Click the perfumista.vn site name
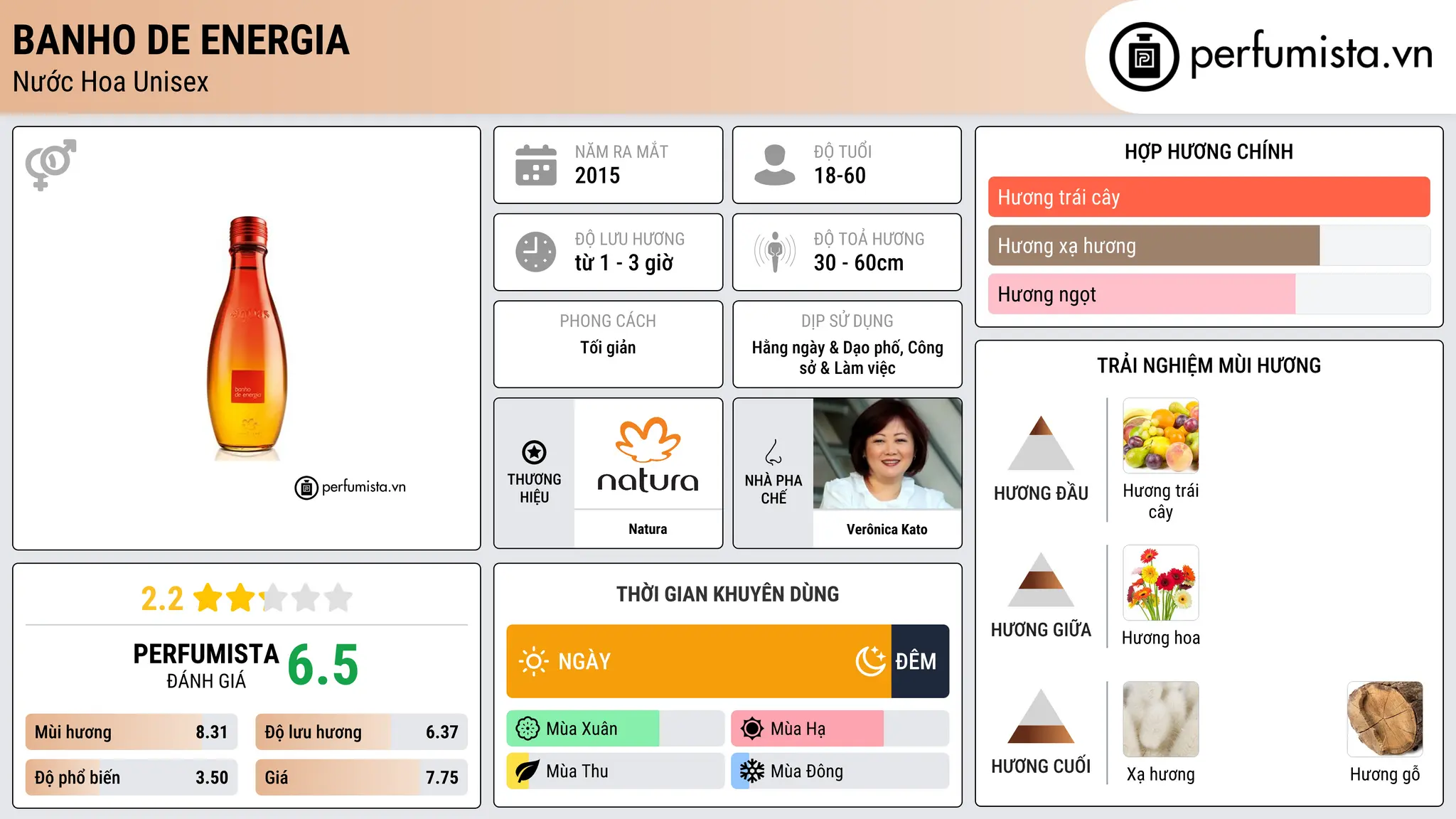Viewport: 1456px width, 819px height. click(x=1311, y=55)
